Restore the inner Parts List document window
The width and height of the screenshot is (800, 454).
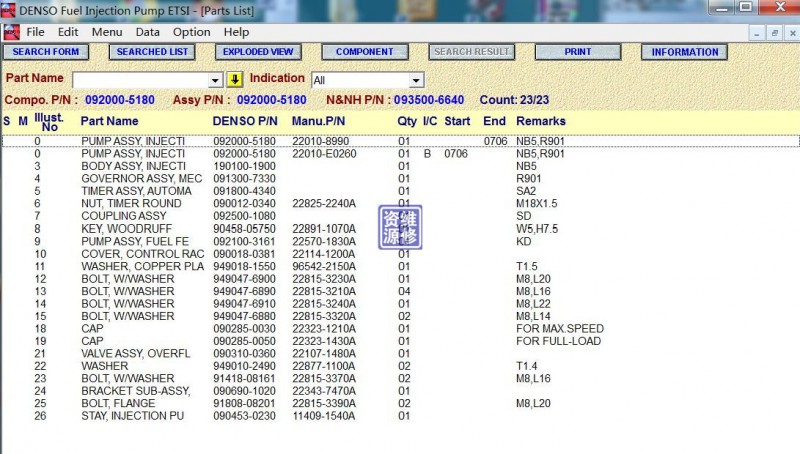774,34
